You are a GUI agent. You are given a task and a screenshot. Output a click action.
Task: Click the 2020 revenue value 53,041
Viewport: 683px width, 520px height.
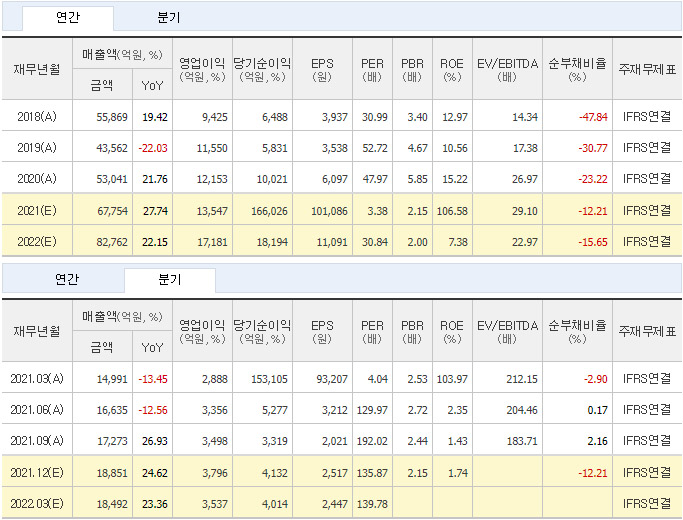(x=112, y=179)
